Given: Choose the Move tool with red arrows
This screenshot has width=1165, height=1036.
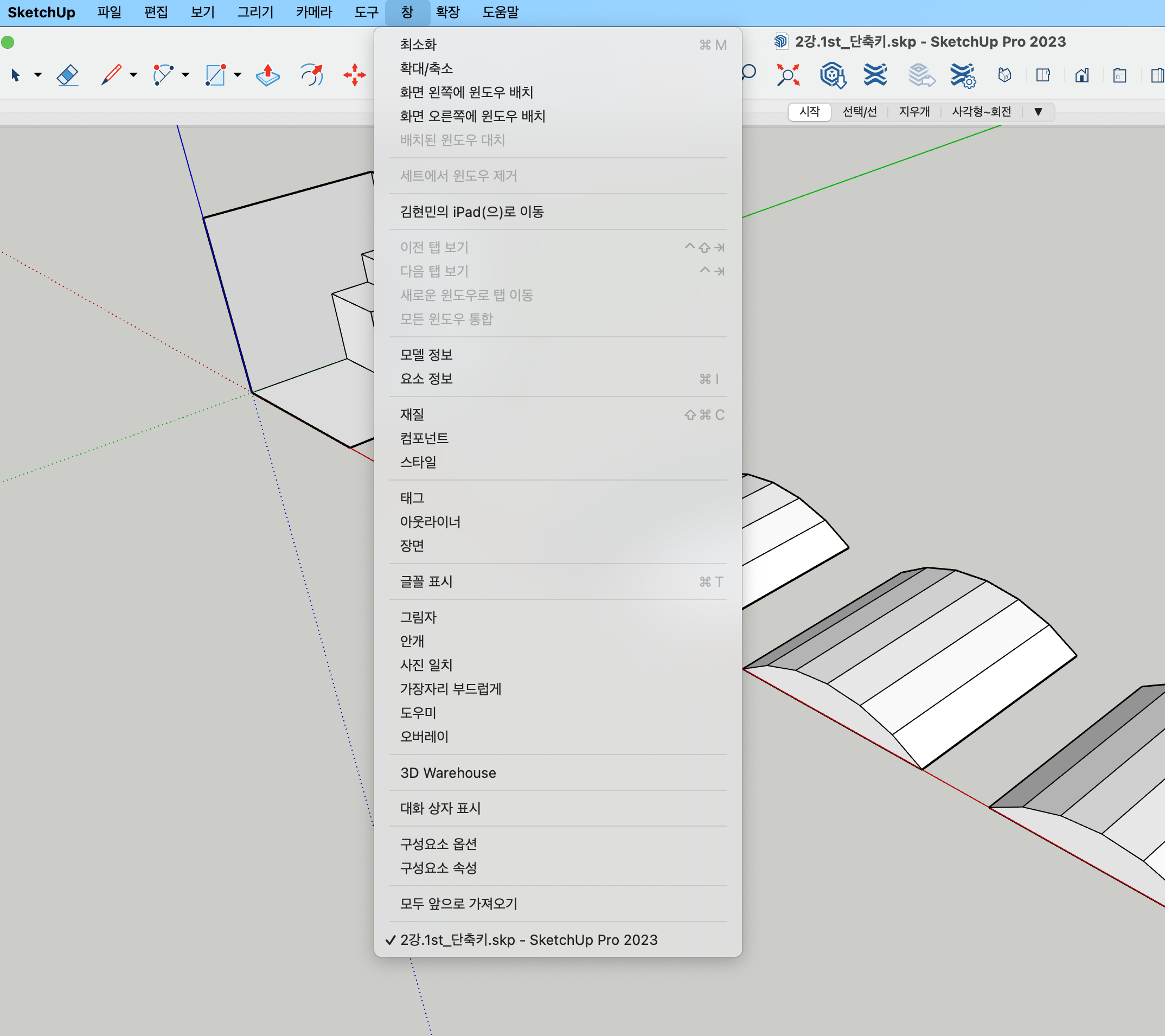Looking at the screenshot, I should tap(355, 75).
